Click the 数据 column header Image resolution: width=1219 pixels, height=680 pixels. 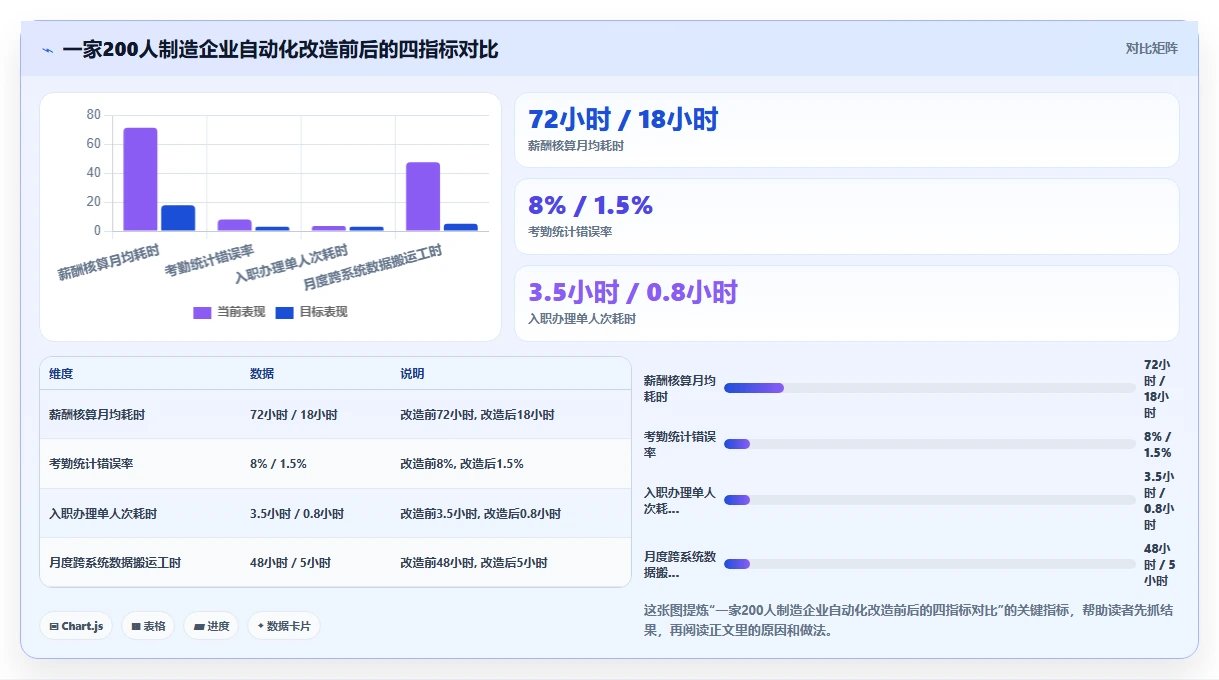[x=262, y=374]
